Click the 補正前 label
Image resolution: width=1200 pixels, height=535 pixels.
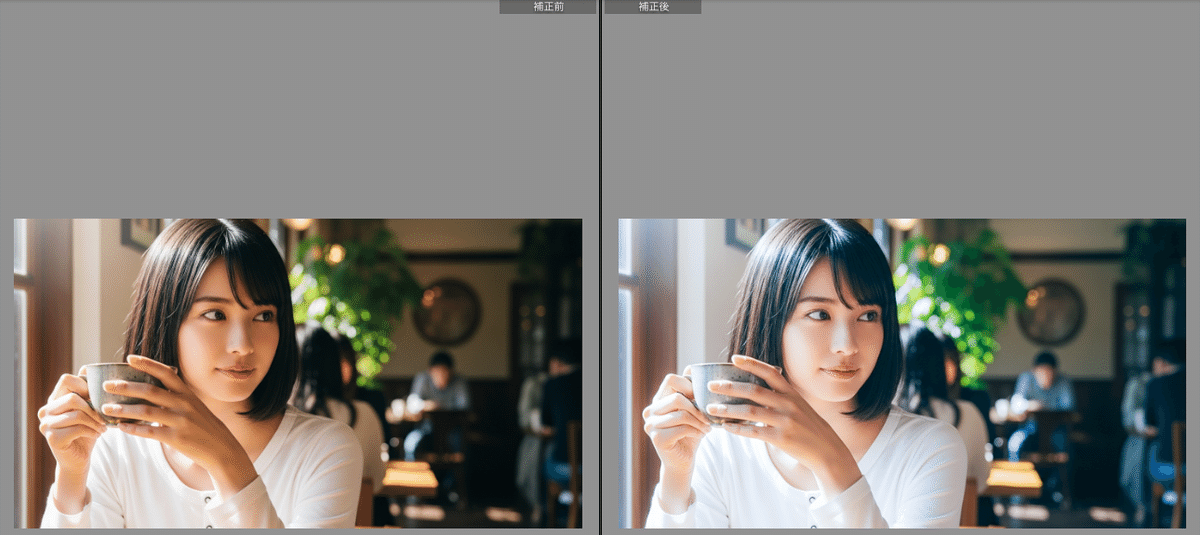547,7
